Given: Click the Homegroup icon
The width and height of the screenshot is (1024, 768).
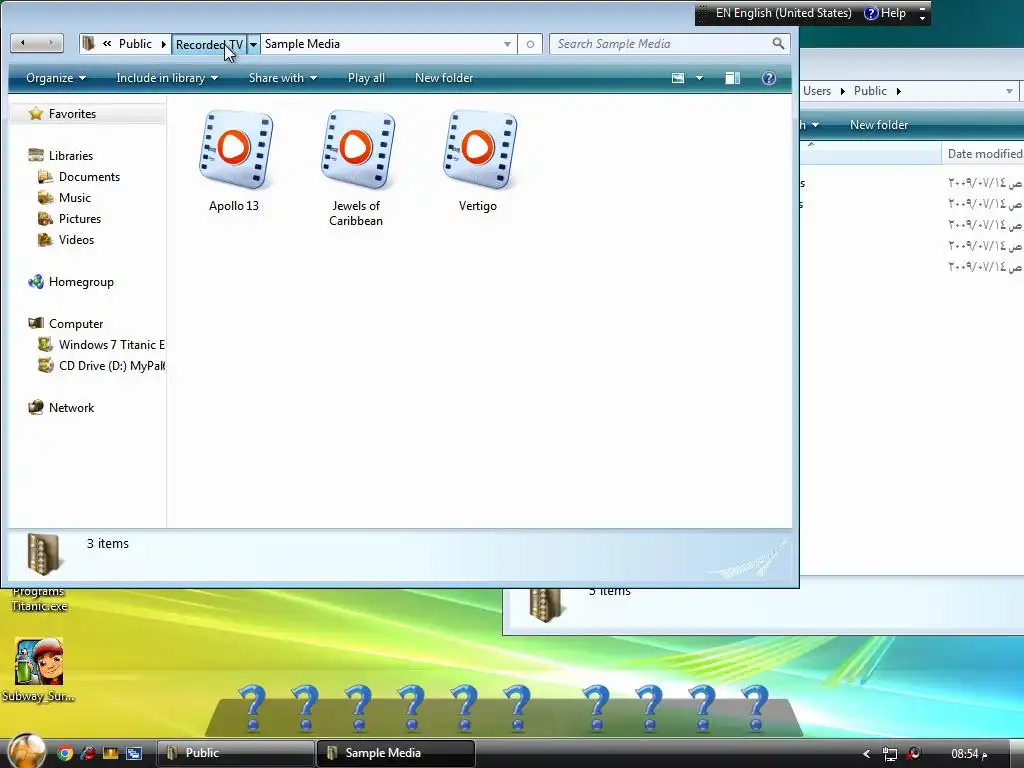Looking at the screenshot, I should coord(36,281).
